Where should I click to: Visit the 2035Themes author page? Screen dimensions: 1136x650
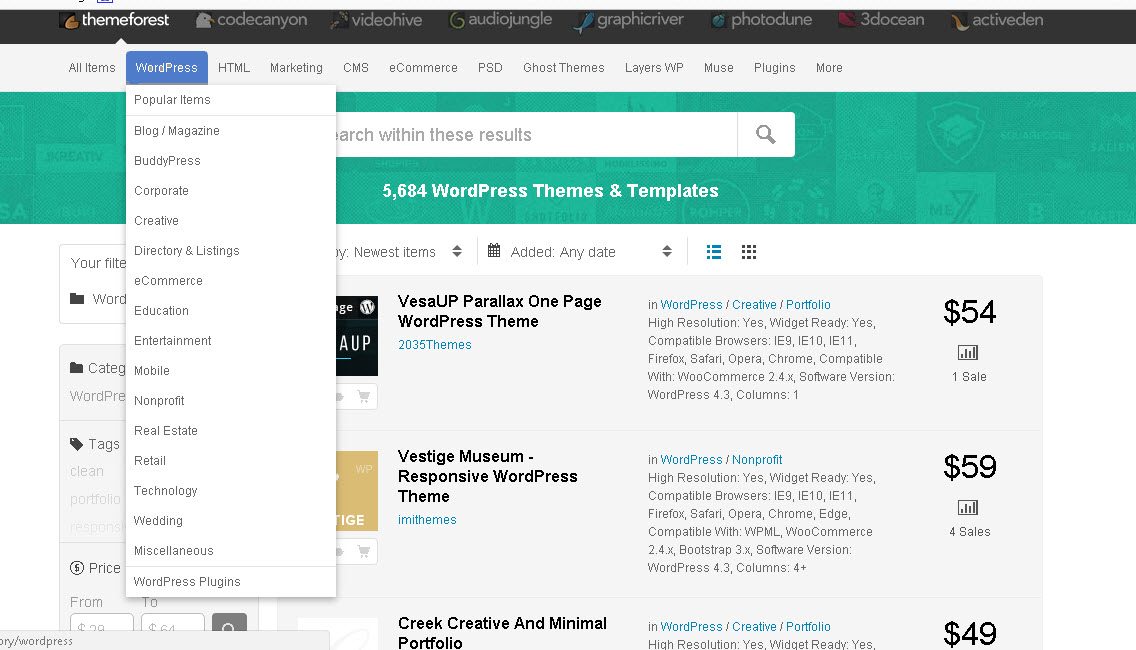tap(435, 345)
